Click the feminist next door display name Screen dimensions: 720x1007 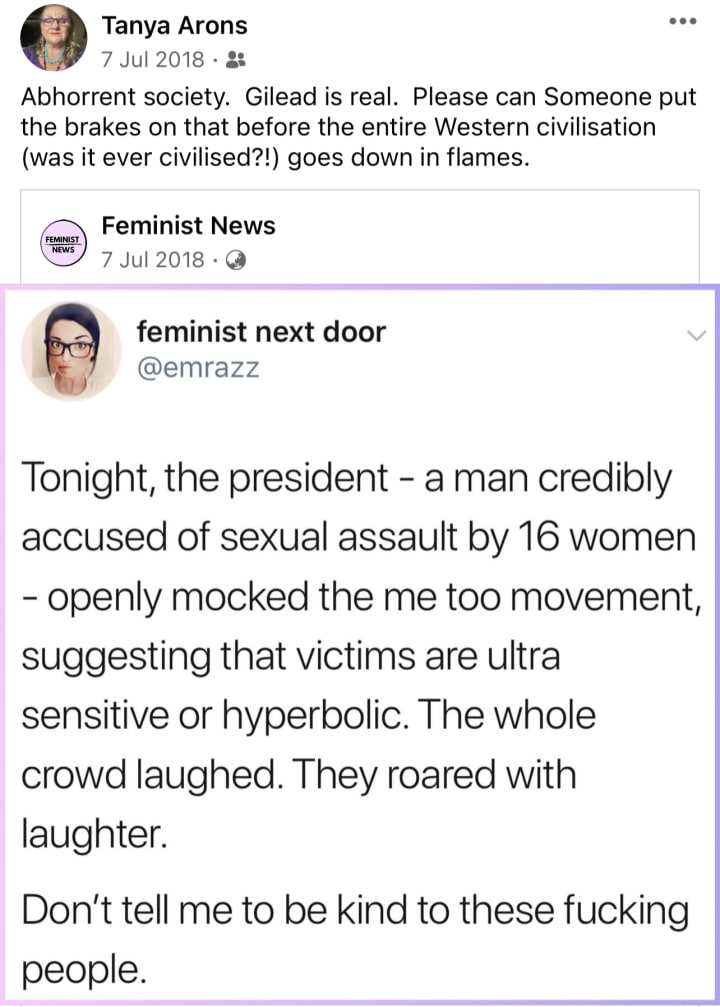click(260, 331)
